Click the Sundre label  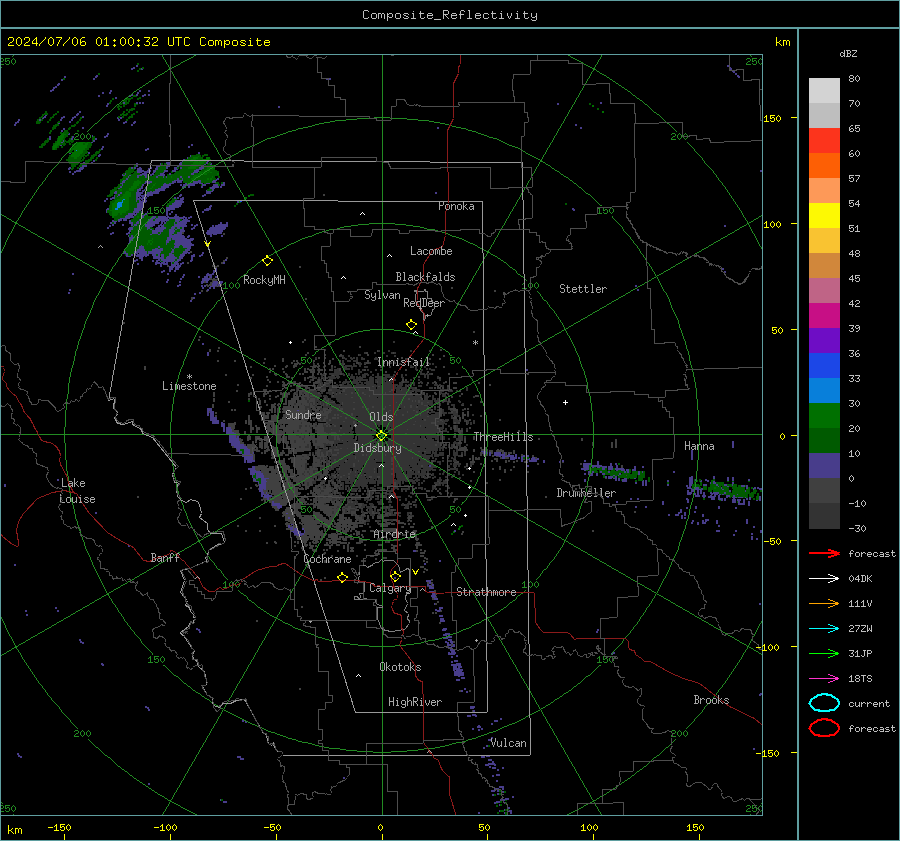303,414
